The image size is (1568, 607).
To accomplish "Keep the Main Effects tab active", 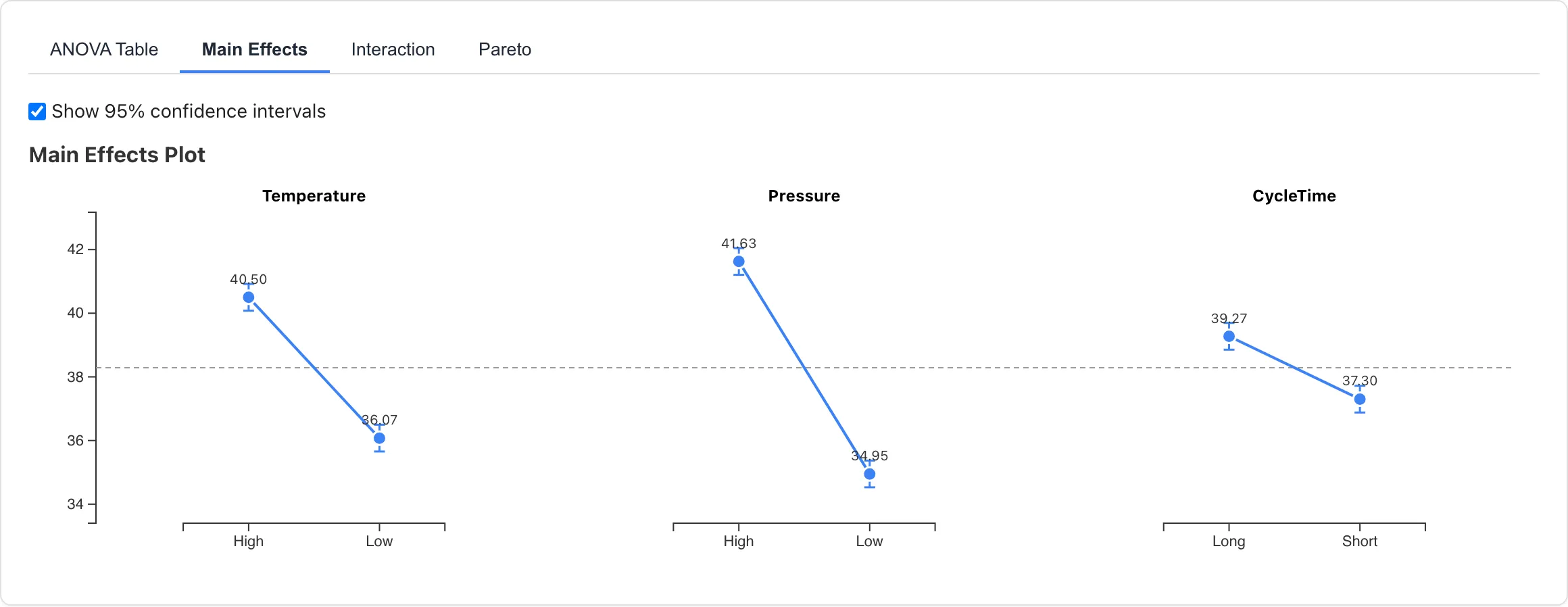I will 255,49.
